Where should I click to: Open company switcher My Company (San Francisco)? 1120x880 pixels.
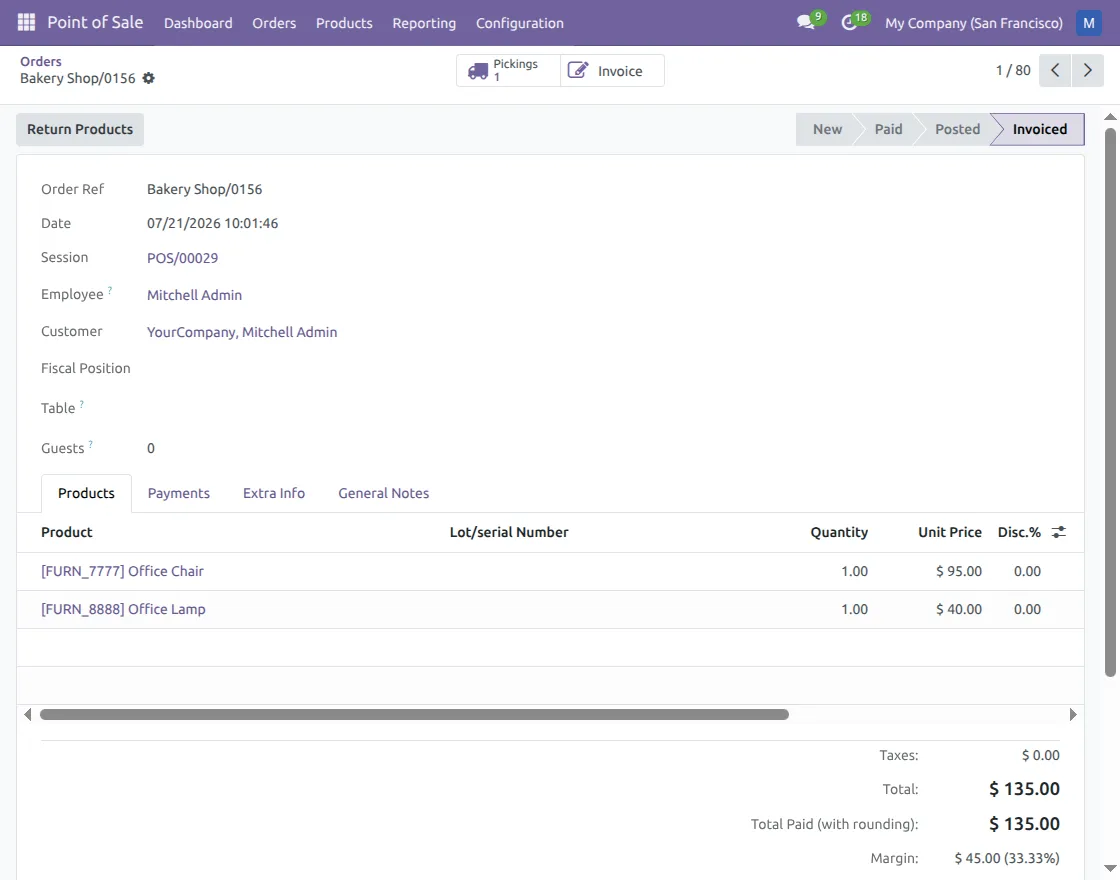pos(974,23)
